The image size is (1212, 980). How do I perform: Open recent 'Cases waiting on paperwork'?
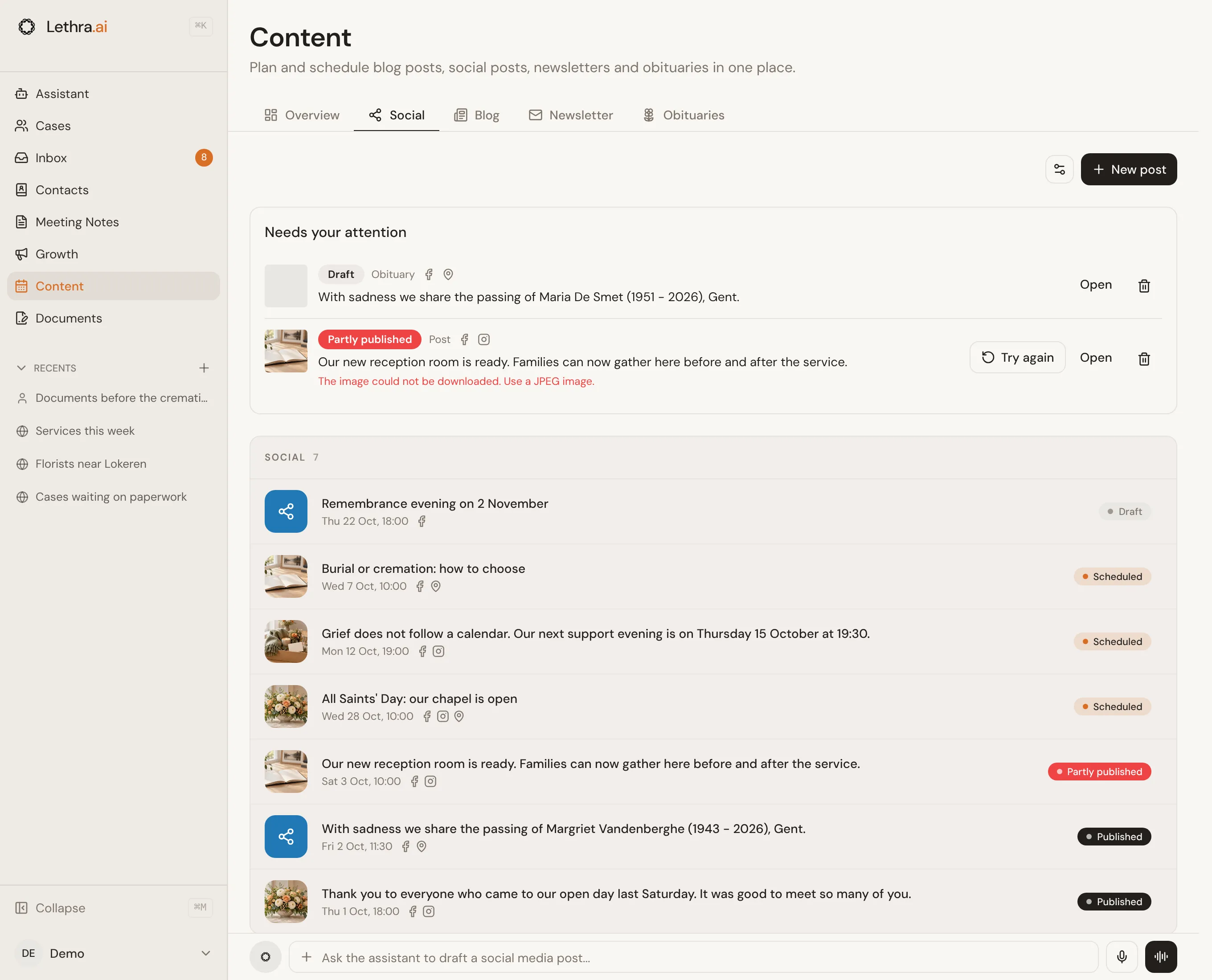click(113, 497)
